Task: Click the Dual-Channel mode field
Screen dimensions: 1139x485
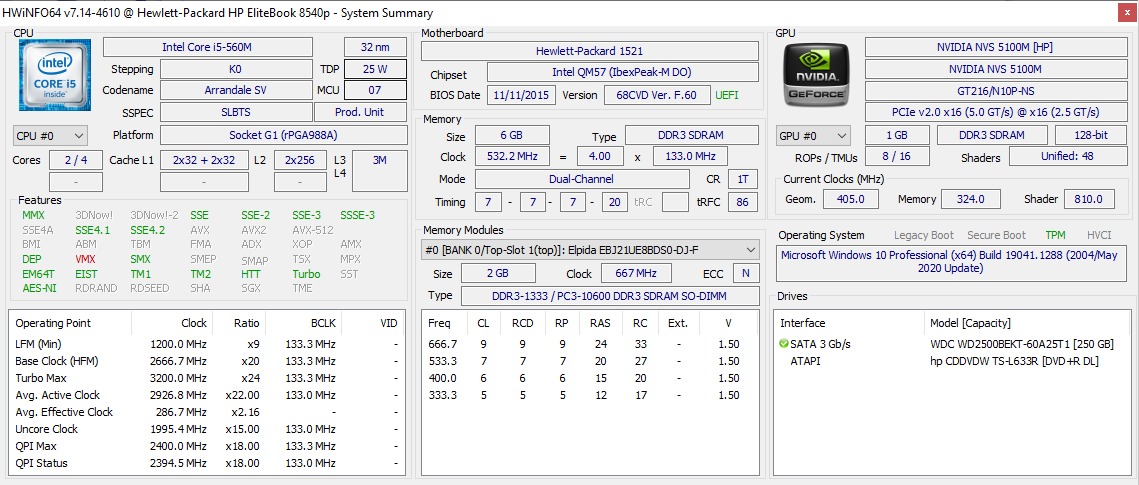Action: [582, 179]
